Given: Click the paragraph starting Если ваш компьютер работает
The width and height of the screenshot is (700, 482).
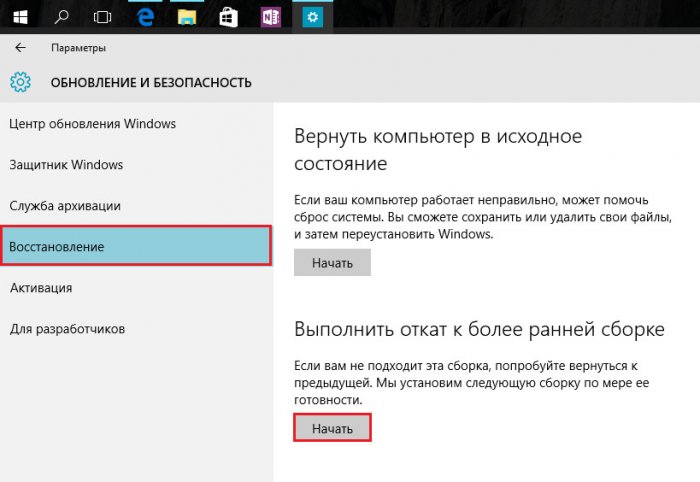Looking at the screenshot, I should (483, 217).
